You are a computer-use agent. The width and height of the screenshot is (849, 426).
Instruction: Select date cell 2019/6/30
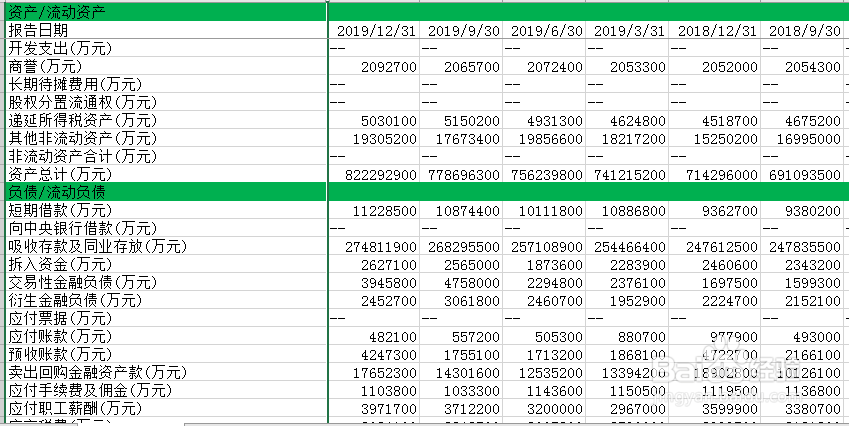tap(544, 30)
